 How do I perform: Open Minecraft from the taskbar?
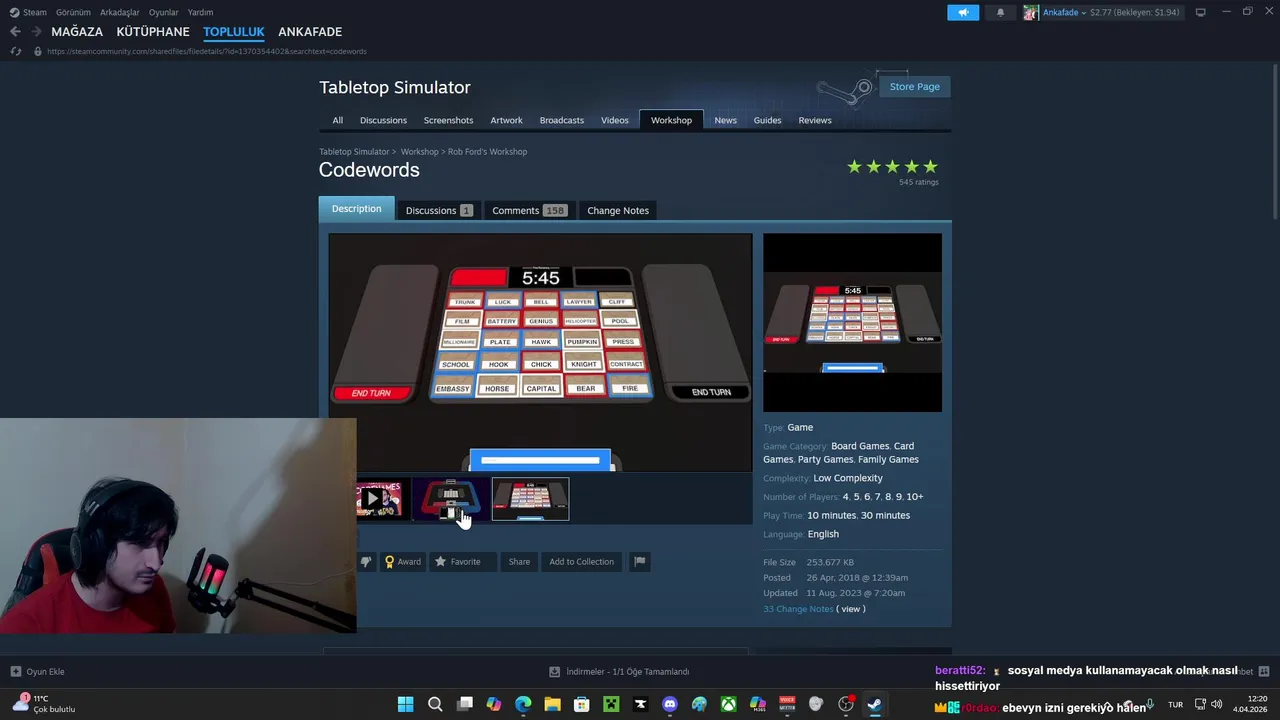pyautogui.click(x=611, y=704)
